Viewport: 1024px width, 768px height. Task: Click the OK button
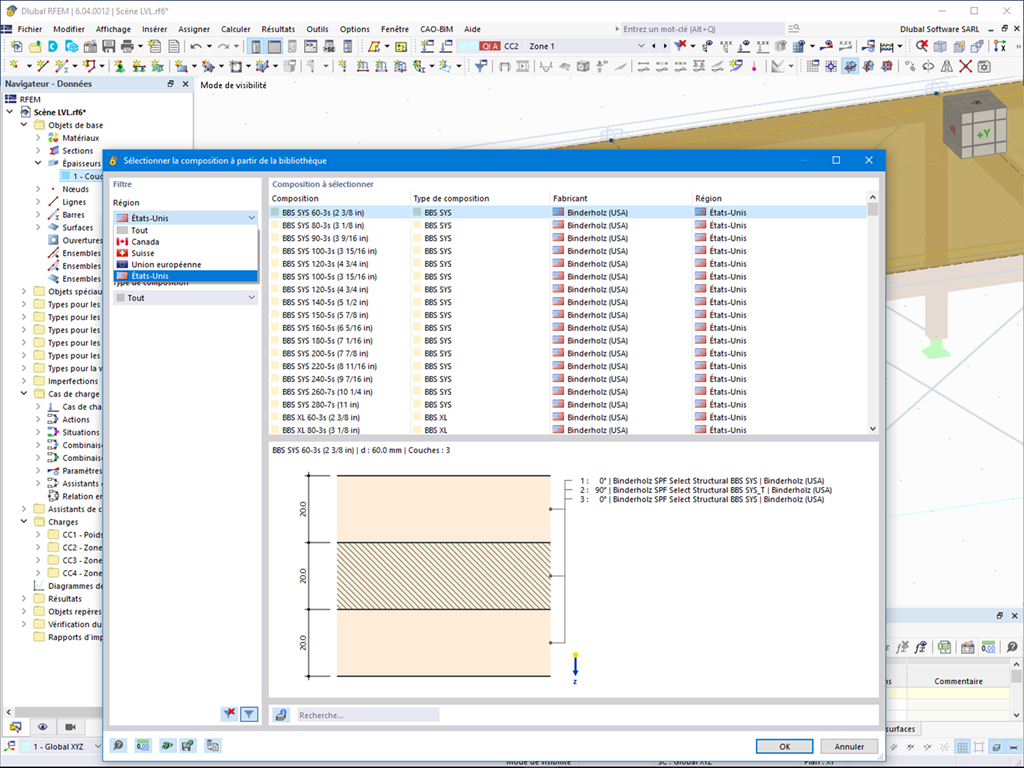click(784, 746)
